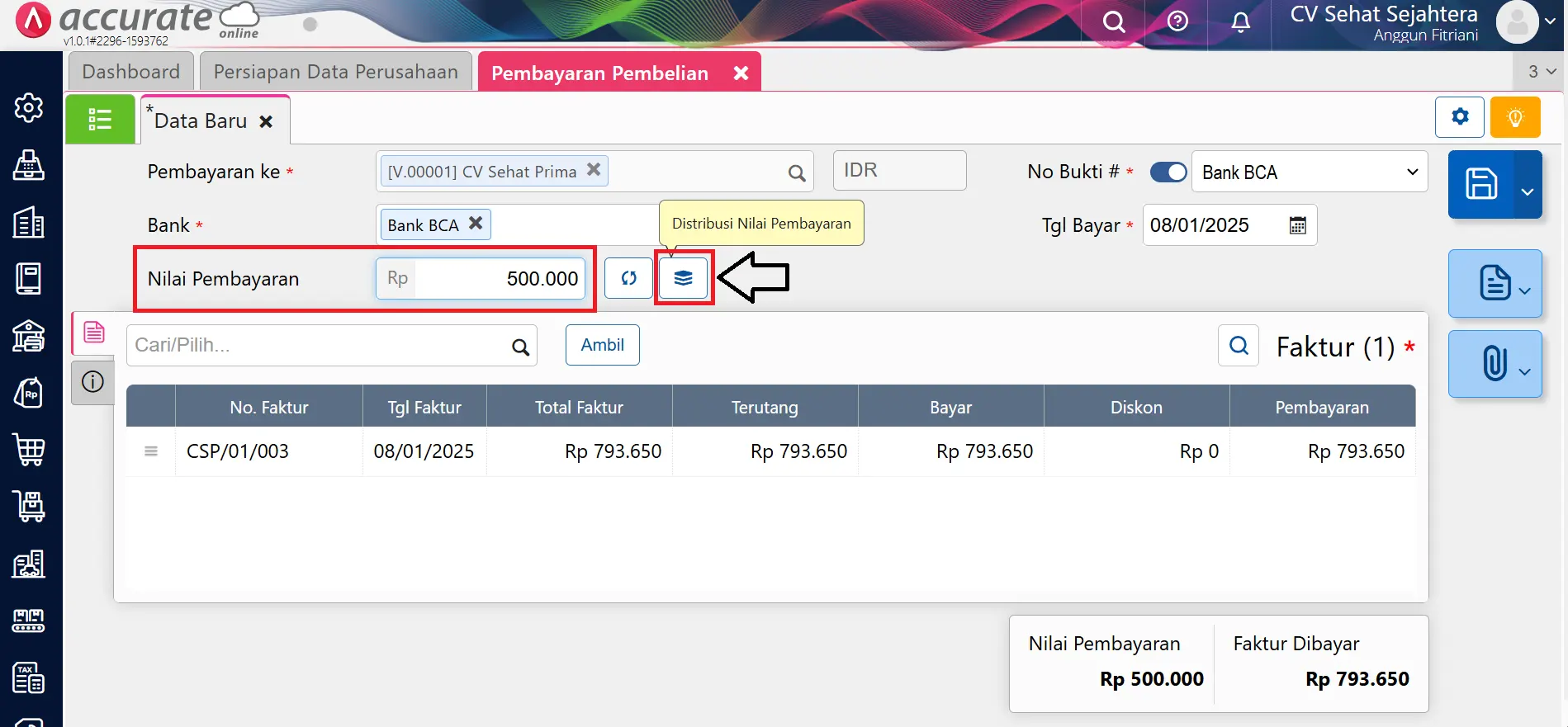Viewport: 1568px width, 727px height.
Task: Expand the save button dropdown arrow
Action: click(1528, 191)
